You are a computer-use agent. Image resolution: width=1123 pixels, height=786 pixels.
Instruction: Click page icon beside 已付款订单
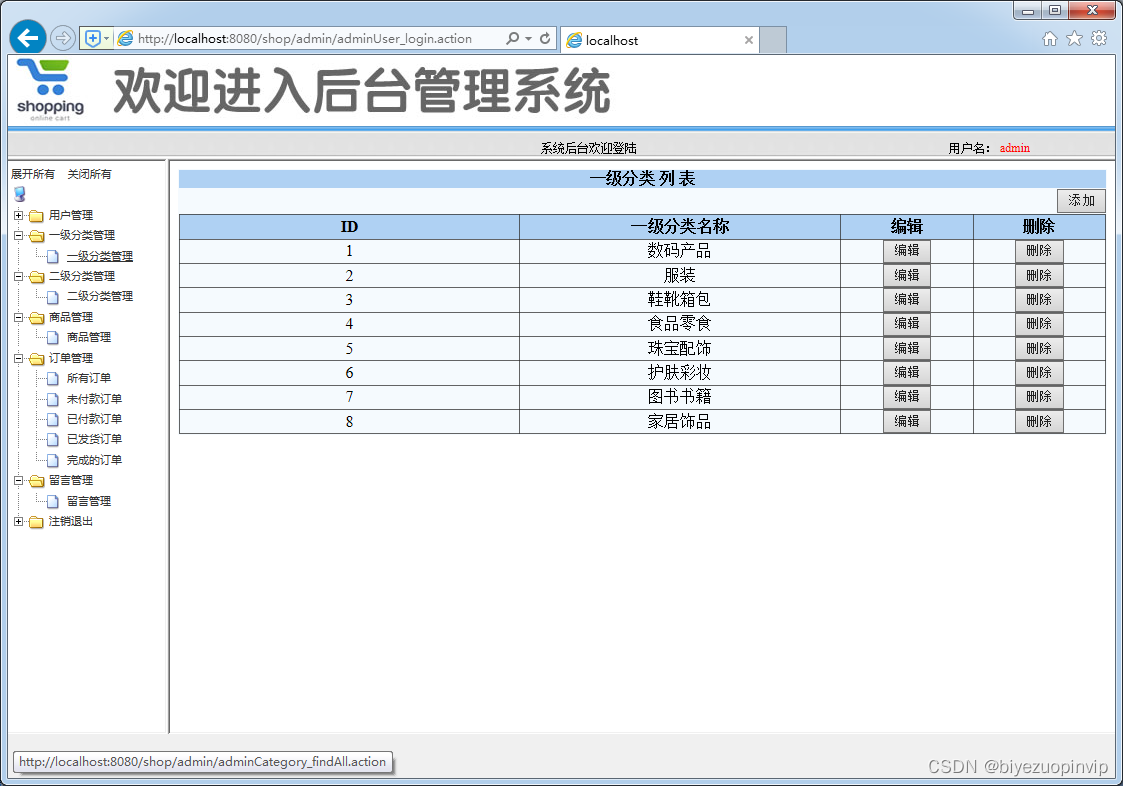pyautogui.click(x=53, y=419)
